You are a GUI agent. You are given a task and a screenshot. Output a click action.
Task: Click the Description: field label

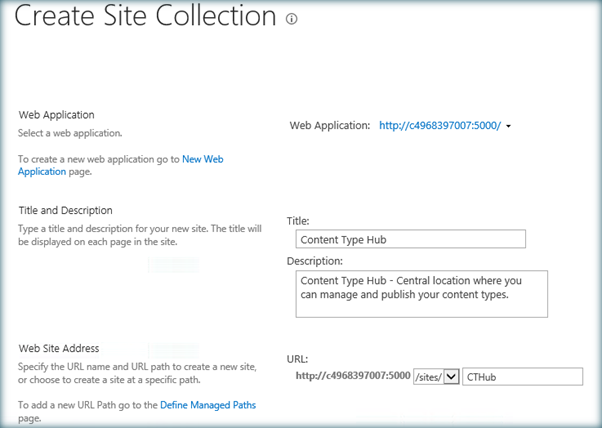click(x=316, y=261)
